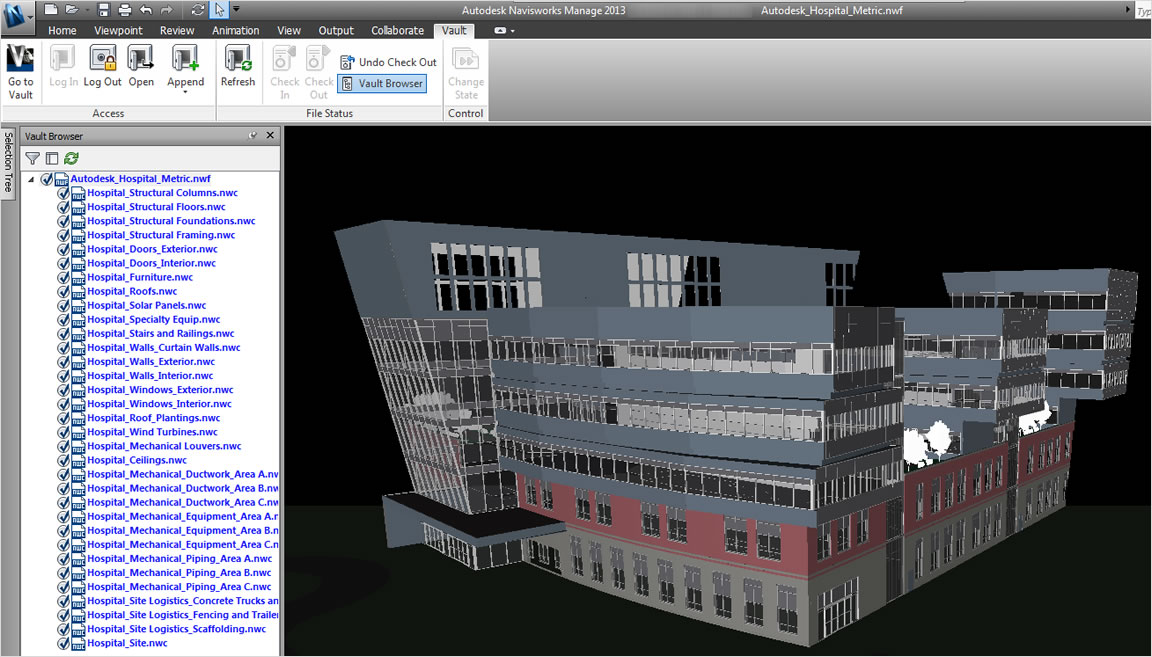Click the file icon of Hospital_Roofs.nwc
Viewport: 1152px width, 657px height.
tap(78, 292)
